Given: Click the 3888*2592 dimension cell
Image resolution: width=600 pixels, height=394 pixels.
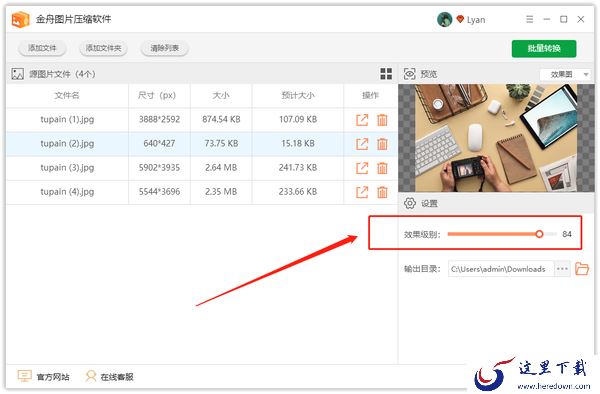Looking at the screenshot, I should point(159,119).
